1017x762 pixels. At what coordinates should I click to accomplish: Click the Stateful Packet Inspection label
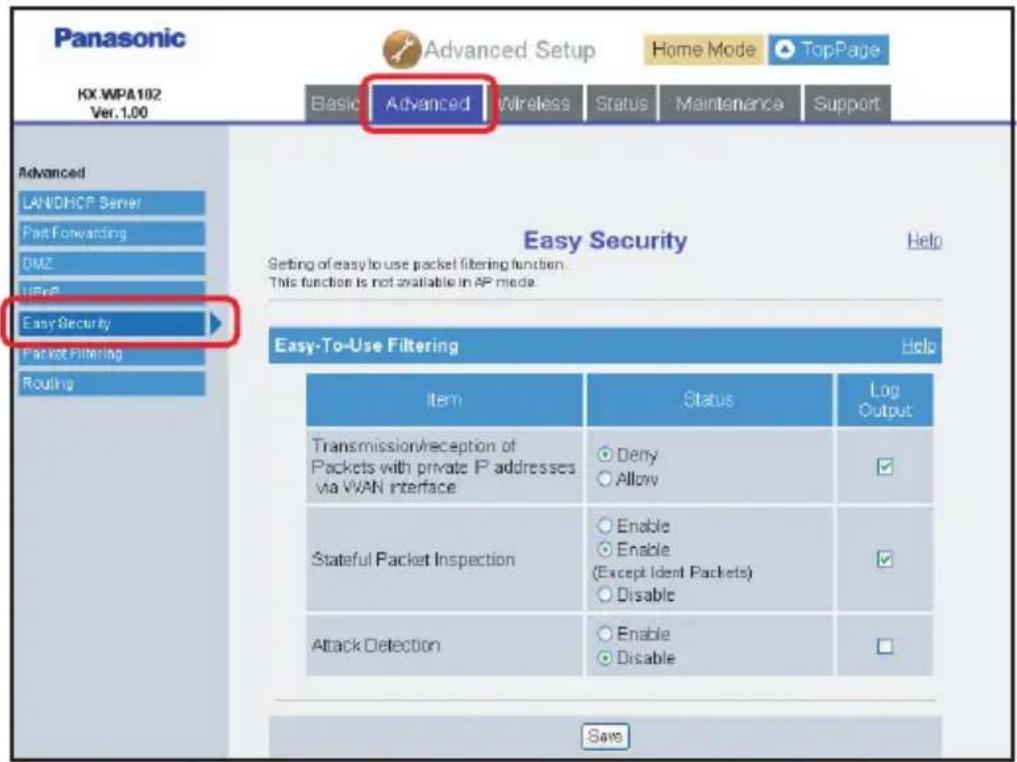point(413,559)
